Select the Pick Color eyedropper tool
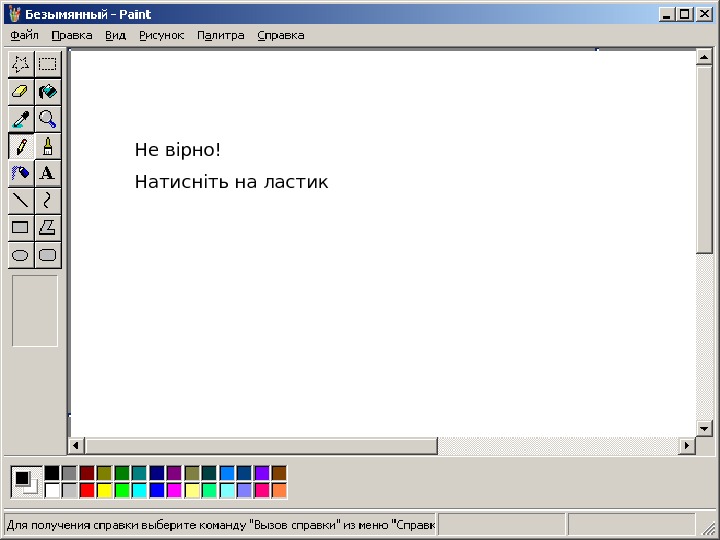Image resolution: width=720 pixels, height=540 pixels. click(x=21, y=119)
